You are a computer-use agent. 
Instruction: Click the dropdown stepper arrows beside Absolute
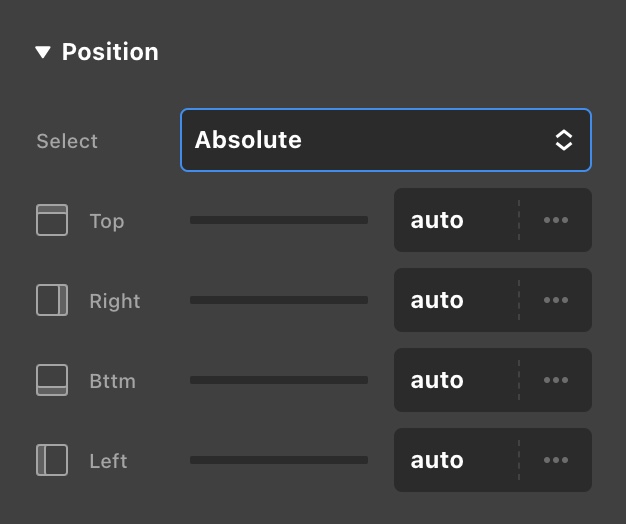[x=564, y=140]
